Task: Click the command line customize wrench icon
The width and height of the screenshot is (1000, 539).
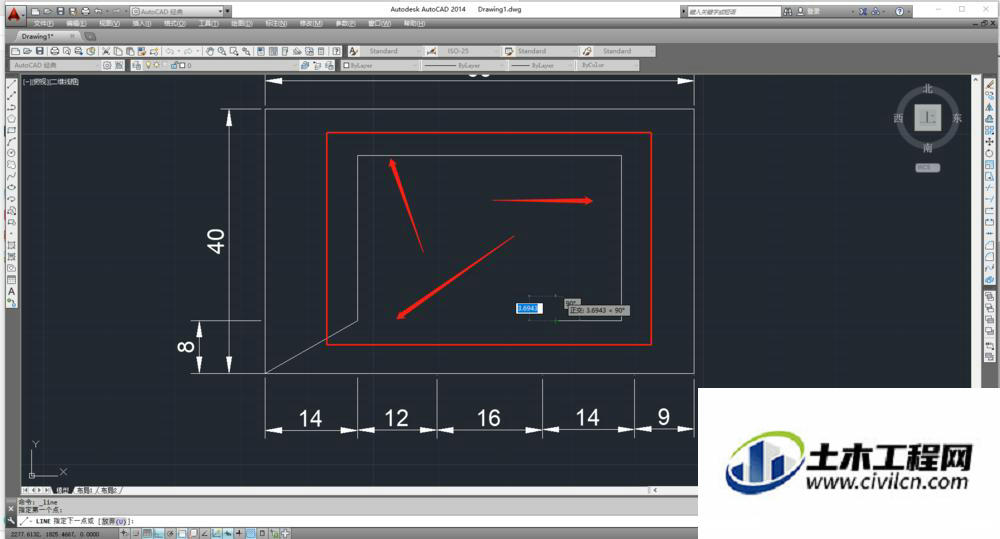Action: 11,521
